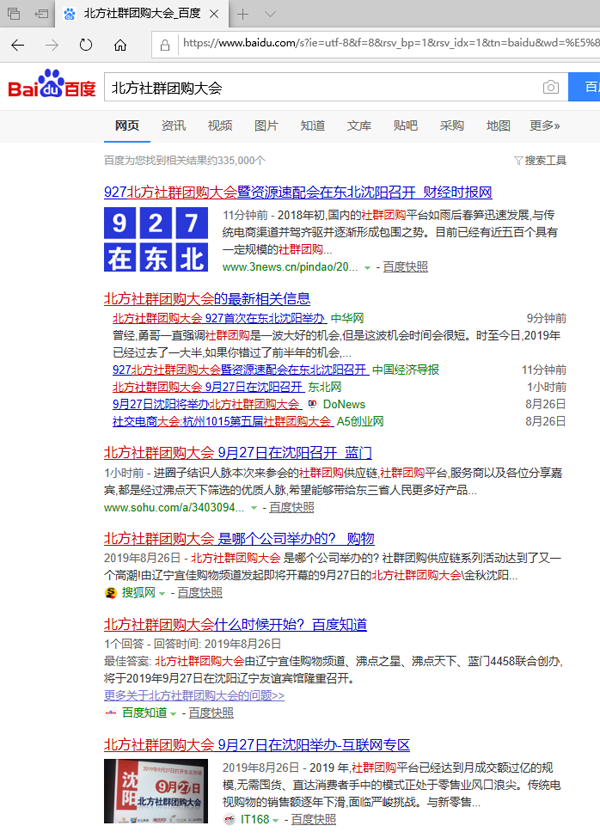
Task: Open the 采购 tab
Action: point(452,126)
